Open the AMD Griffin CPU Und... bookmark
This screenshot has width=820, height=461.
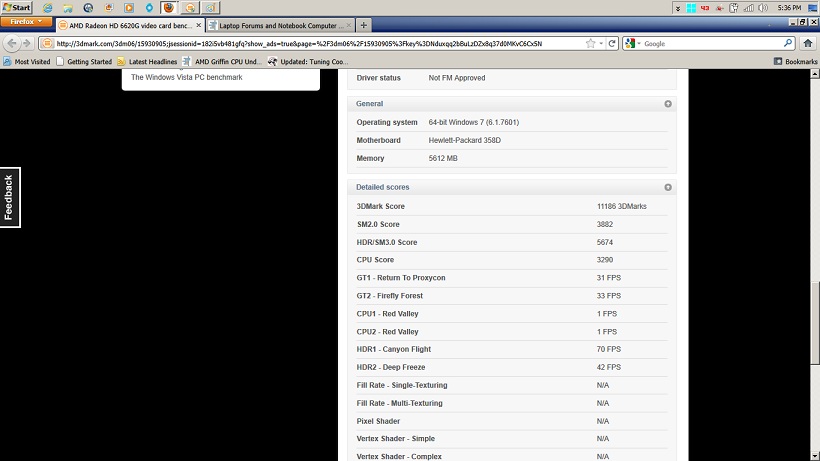pos(222,62)
